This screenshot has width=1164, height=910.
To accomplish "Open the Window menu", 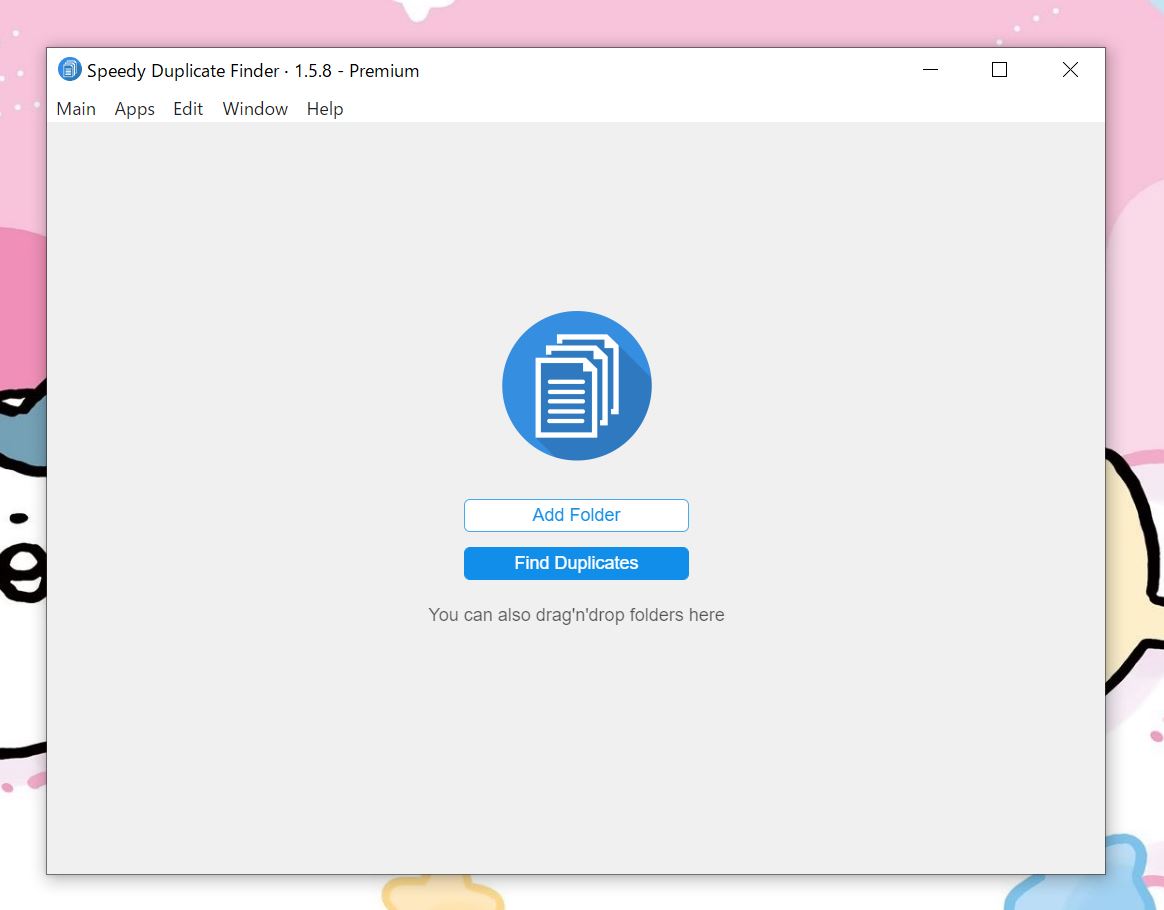I will pos(255,109).
